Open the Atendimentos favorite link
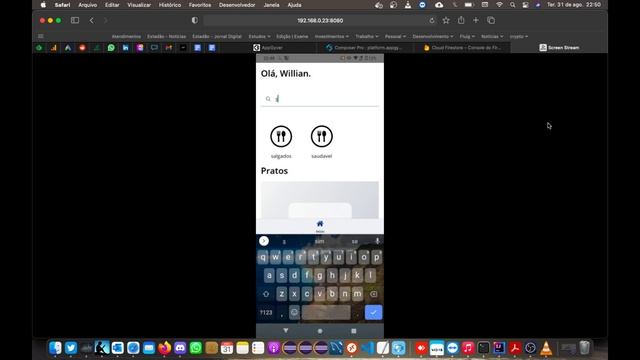The height and width of the screenshot is (360, 640). 126,36
